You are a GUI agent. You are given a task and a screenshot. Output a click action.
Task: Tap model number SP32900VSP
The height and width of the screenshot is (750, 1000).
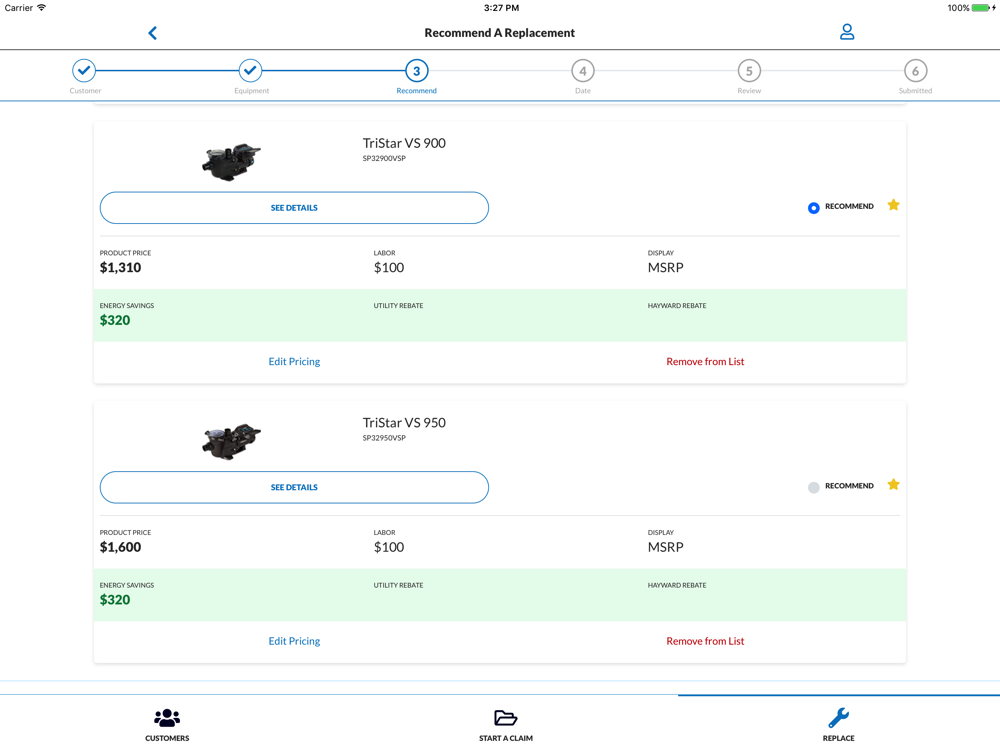click(x=384, y=159)
